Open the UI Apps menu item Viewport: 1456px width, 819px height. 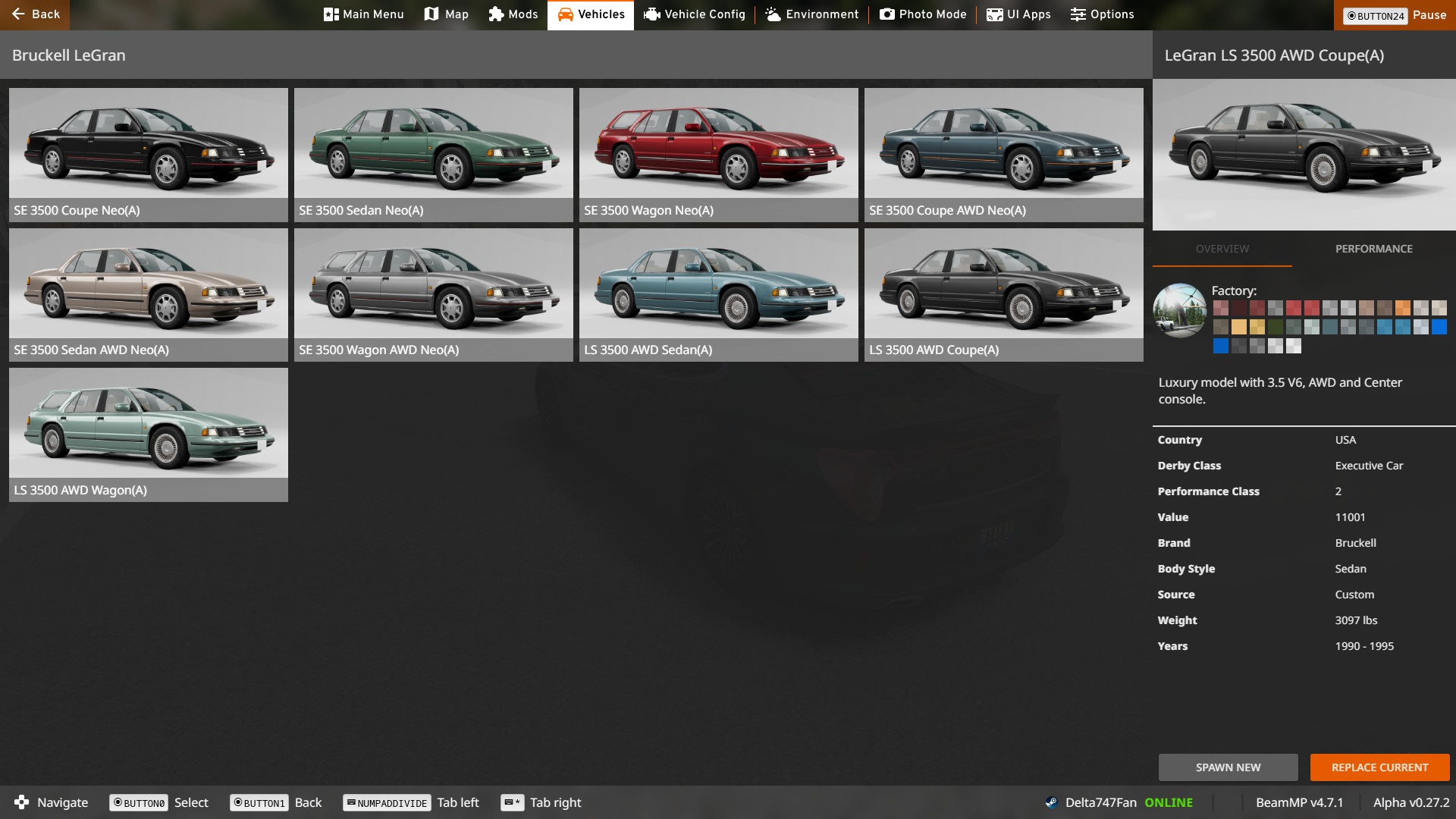pos(1018,14)
